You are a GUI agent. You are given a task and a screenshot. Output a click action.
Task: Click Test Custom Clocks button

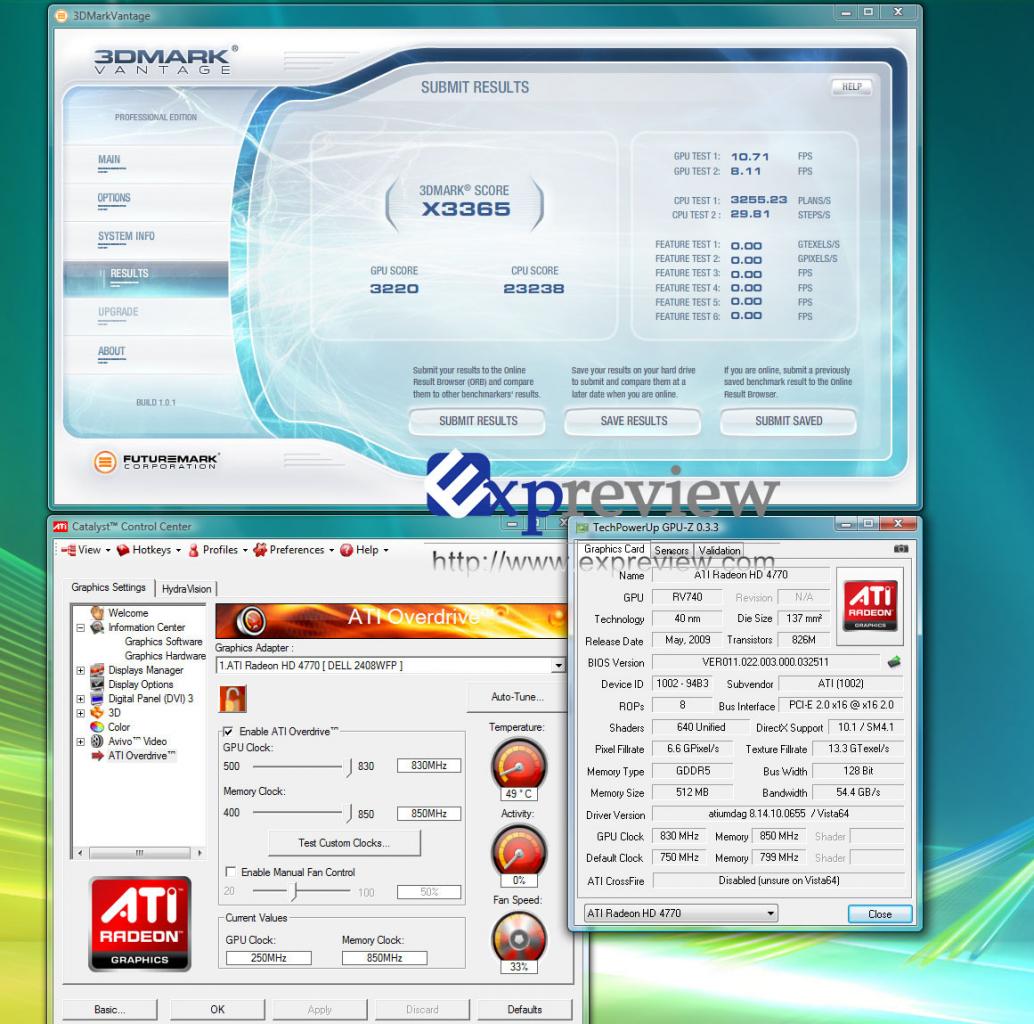(344, 843)
